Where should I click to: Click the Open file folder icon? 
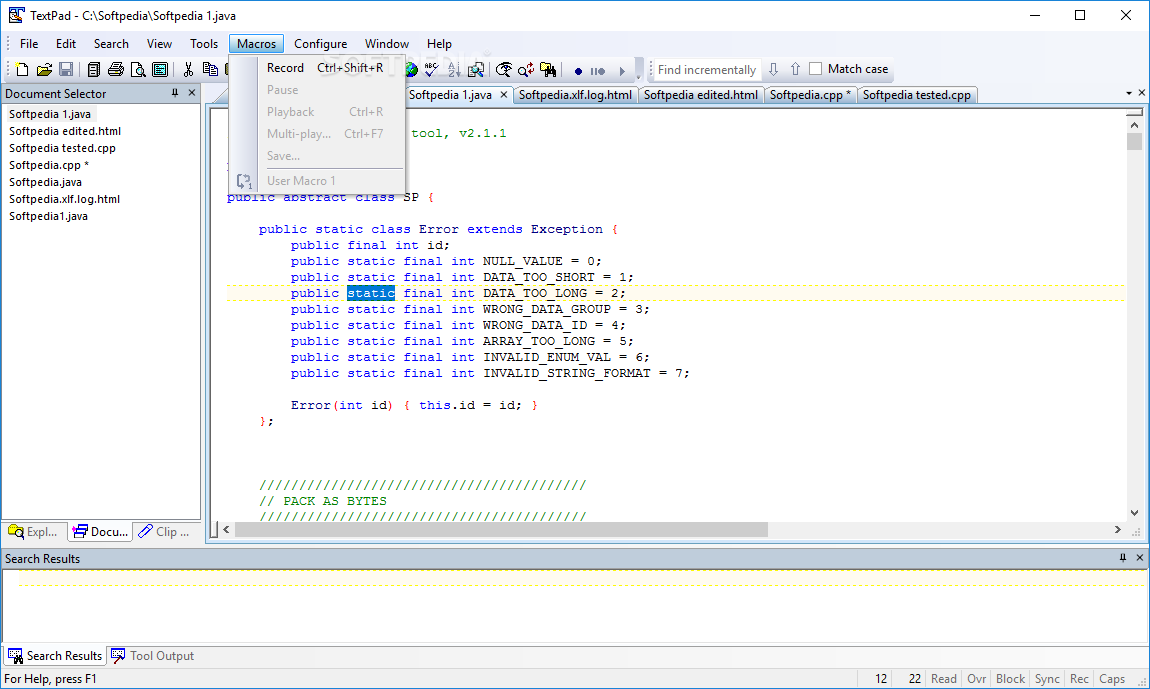pyautogui.click(x=44, y=69)
